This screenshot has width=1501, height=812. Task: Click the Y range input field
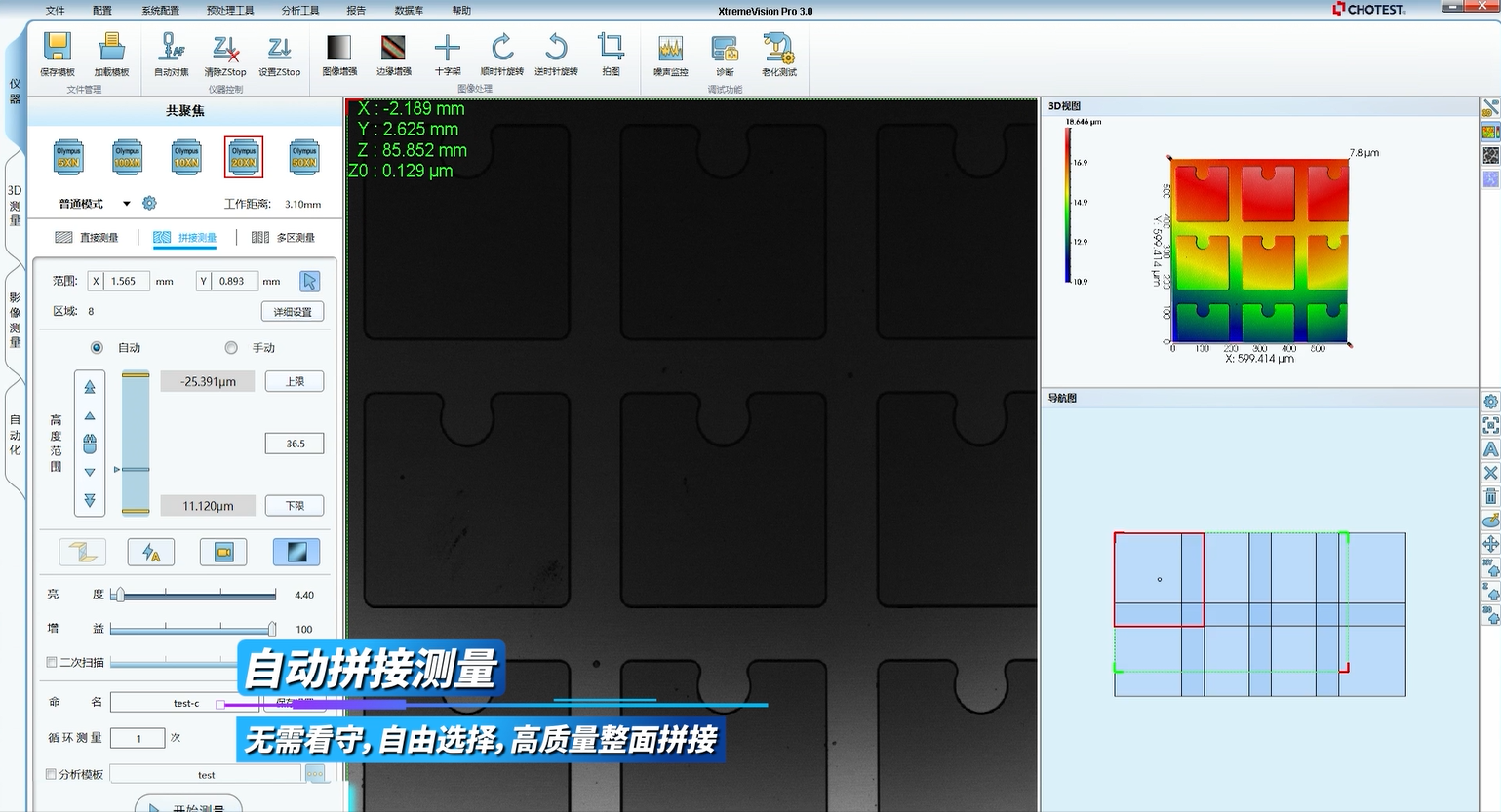pyautogui.click(x=235, y=281)
